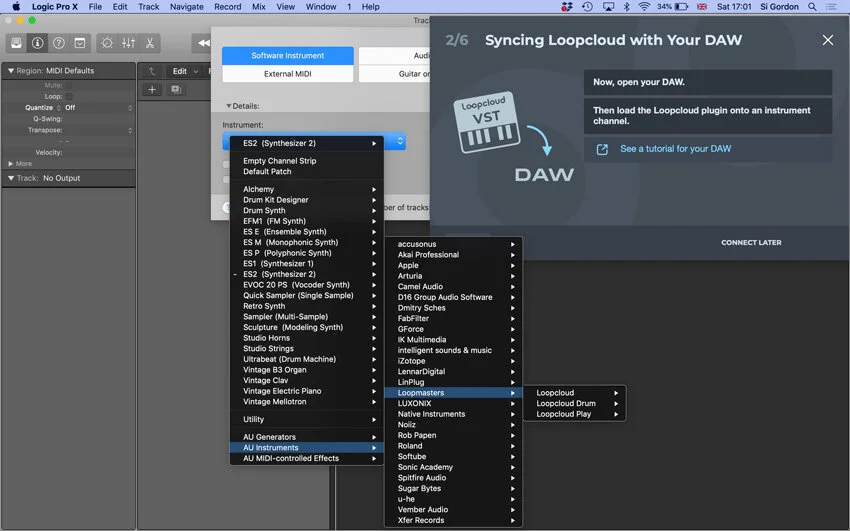Choose Native Instruments manufacturer
Screen dimensions: 850x531
click(x=453, y=414)
